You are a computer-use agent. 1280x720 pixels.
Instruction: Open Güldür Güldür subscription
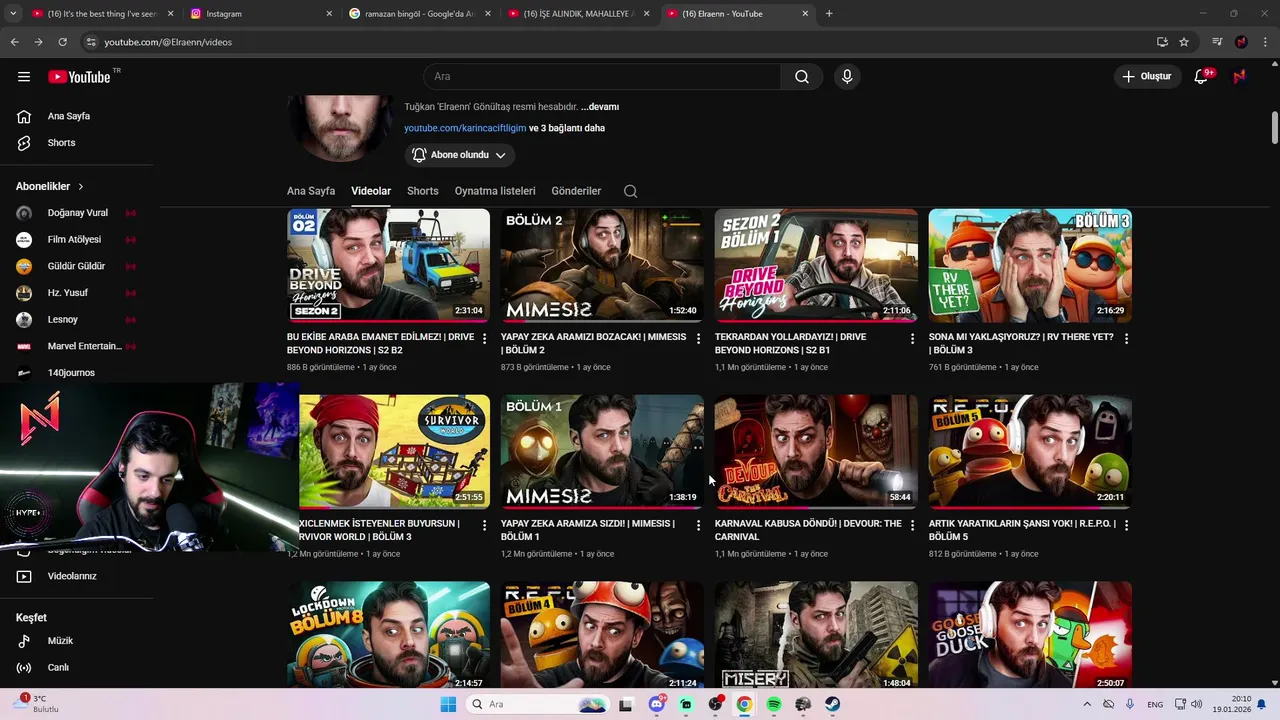[77, 267]
